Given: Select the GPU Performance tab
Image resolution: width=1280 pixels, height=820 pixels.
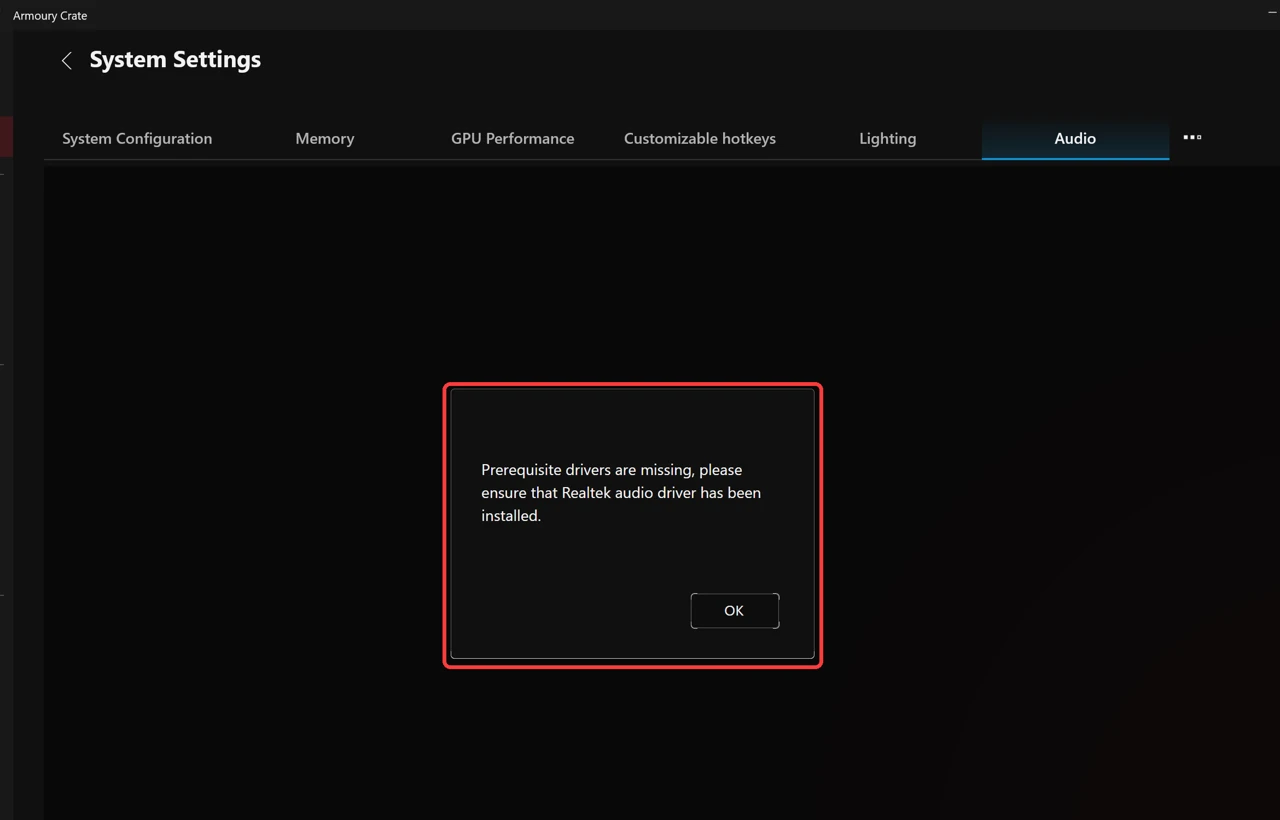Looking at the screenshot, I should 513,138.
